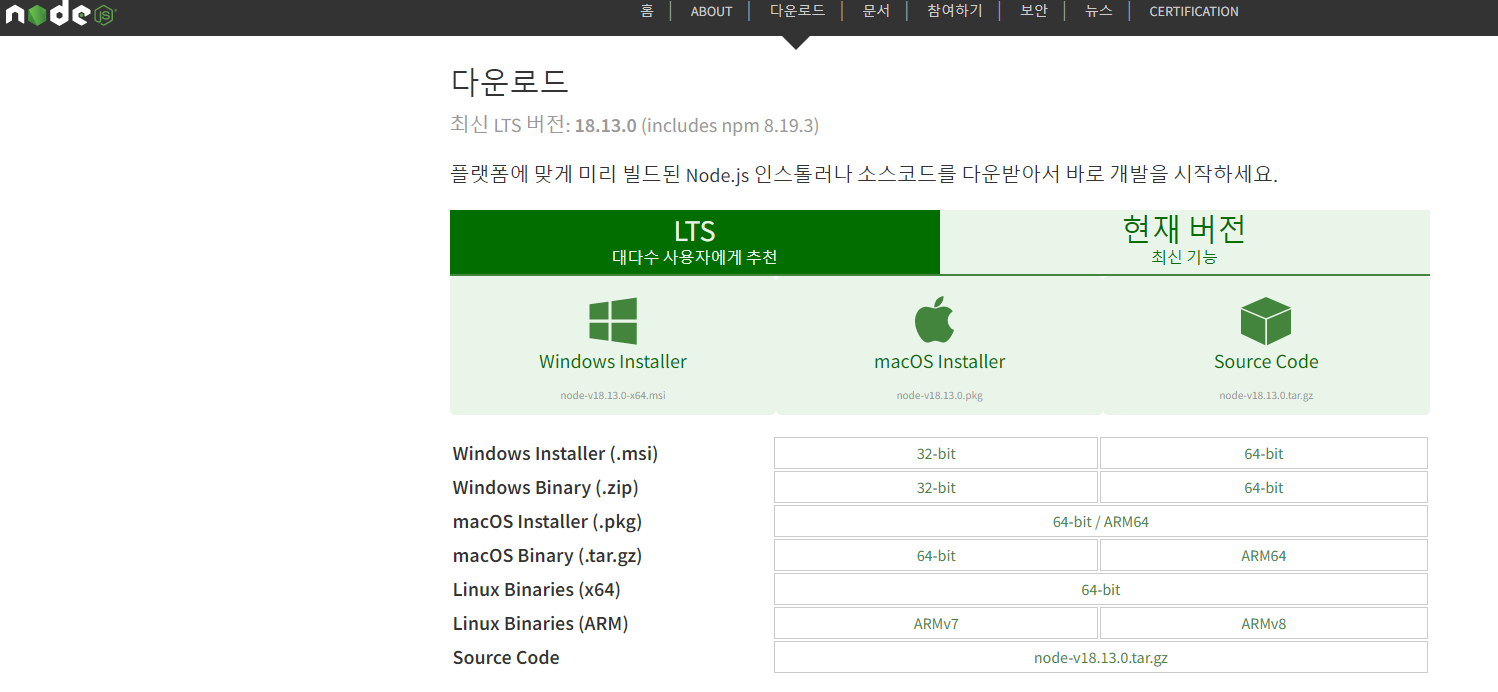Click the 다운로드 page heading

[x=510, y=81]
